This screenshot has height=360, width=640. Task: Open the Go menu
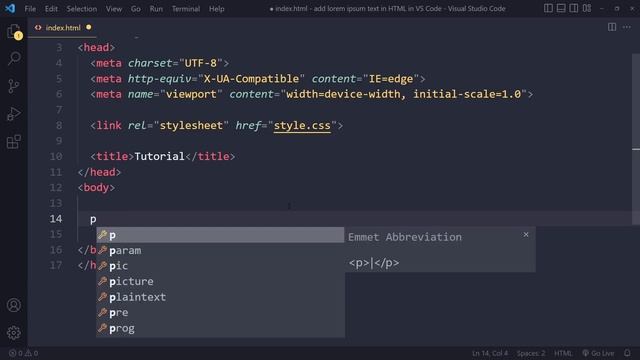[136, 9]
